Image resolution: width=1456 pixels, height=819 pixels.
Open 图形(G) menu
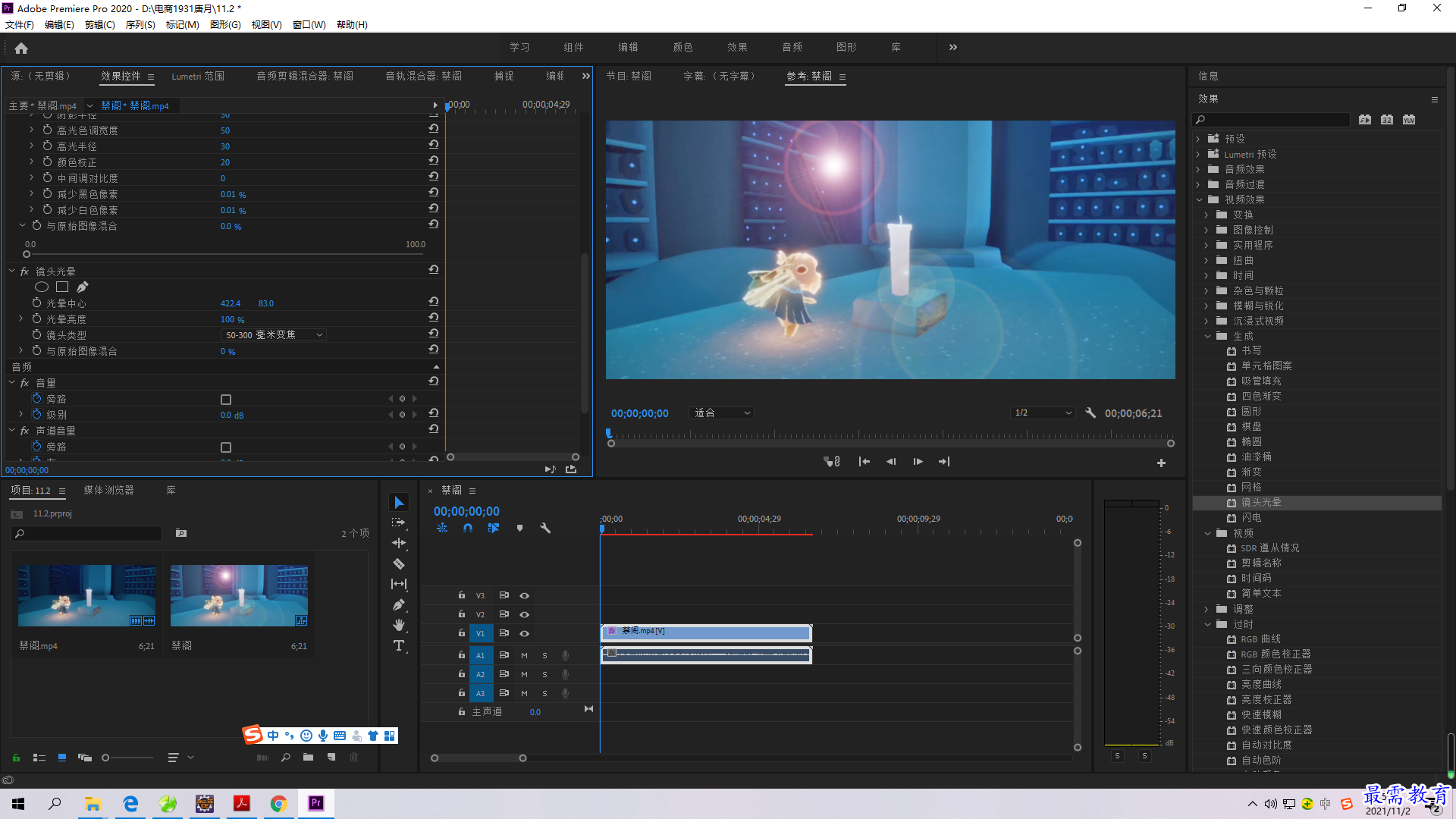click(x=225, y=25)
